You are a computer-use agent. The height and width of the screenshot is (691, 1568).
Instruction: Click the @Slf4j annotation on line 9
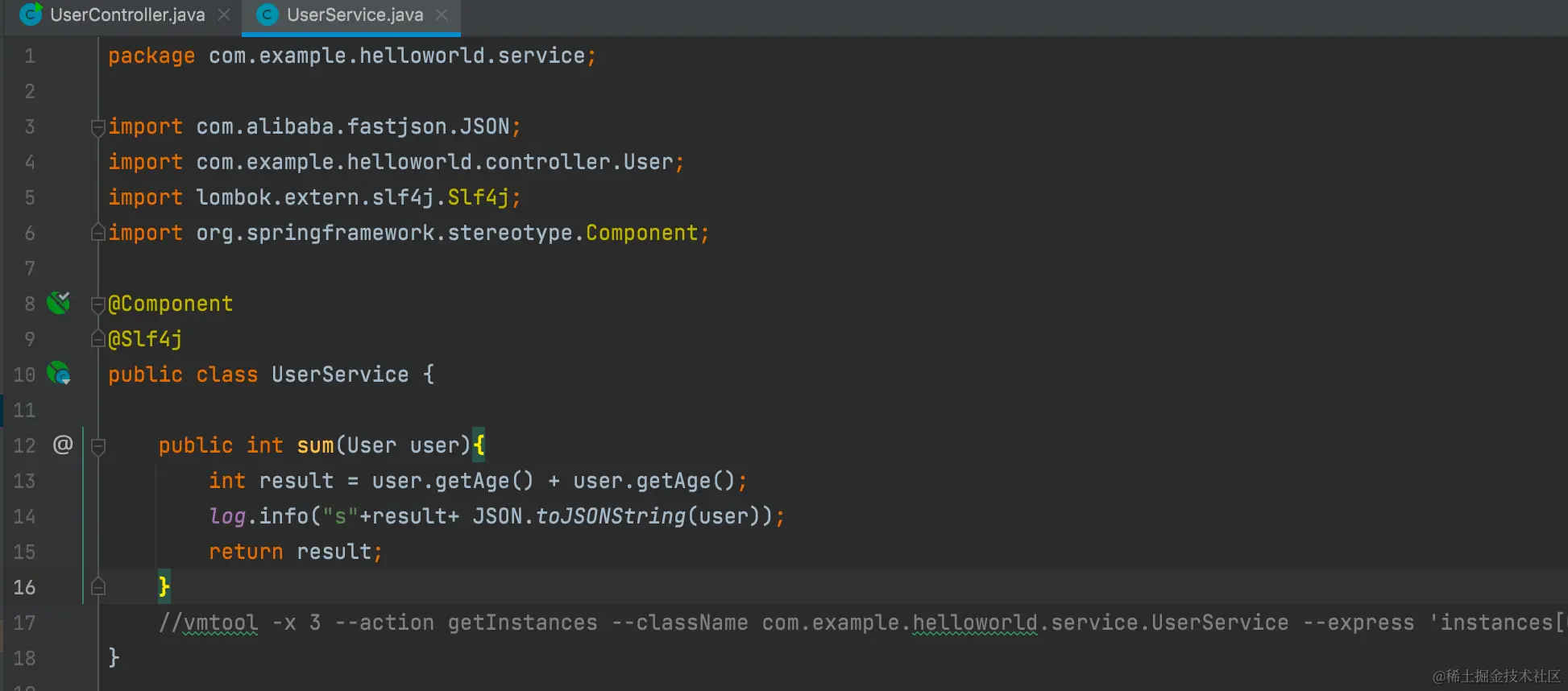point(145,339)
